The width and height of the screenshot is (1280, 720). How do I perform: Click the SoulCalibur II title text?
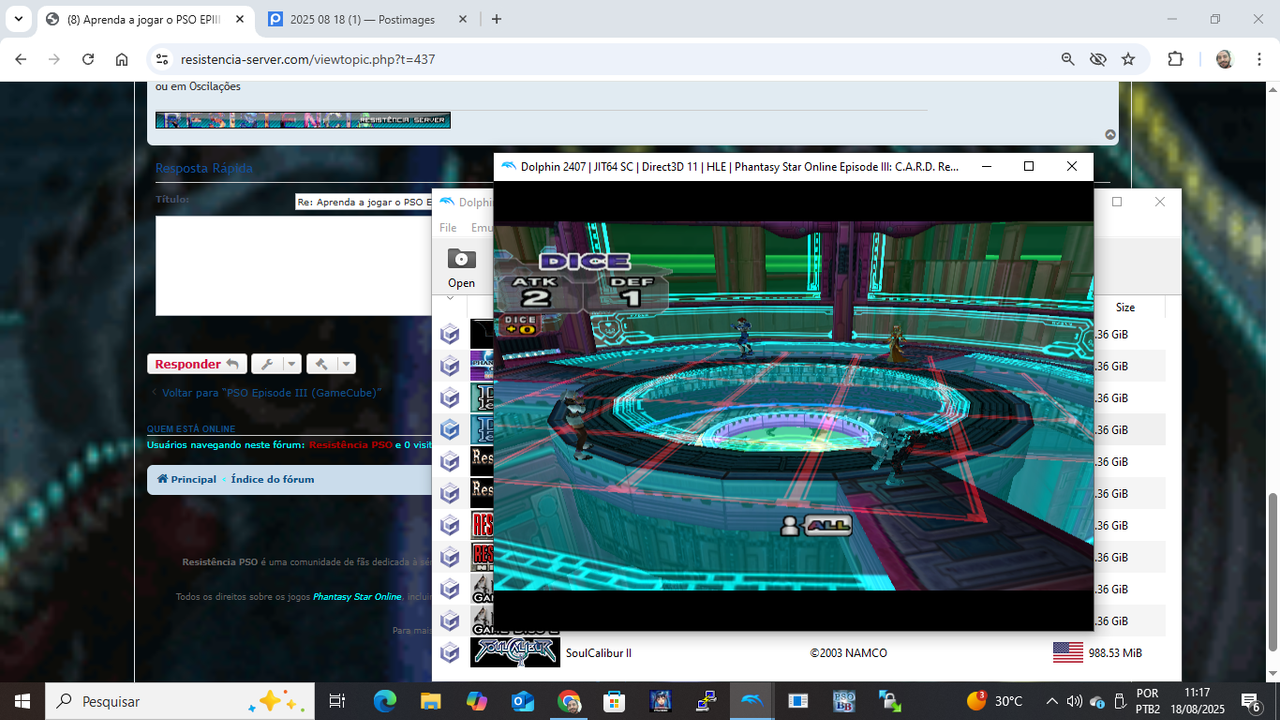[598, 653]
